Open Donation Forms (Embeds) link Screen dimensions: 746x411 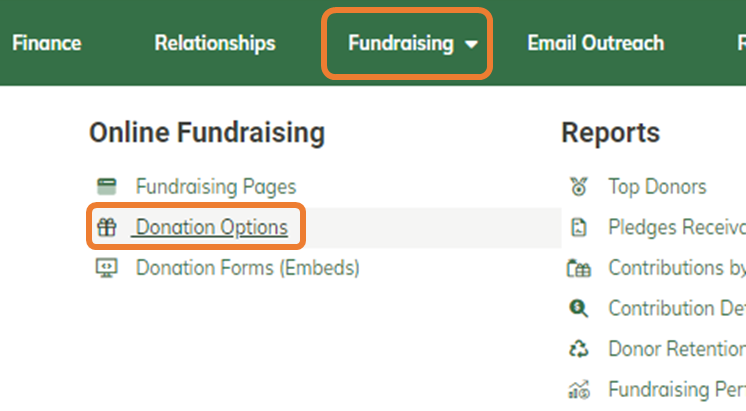click(247, 268)
